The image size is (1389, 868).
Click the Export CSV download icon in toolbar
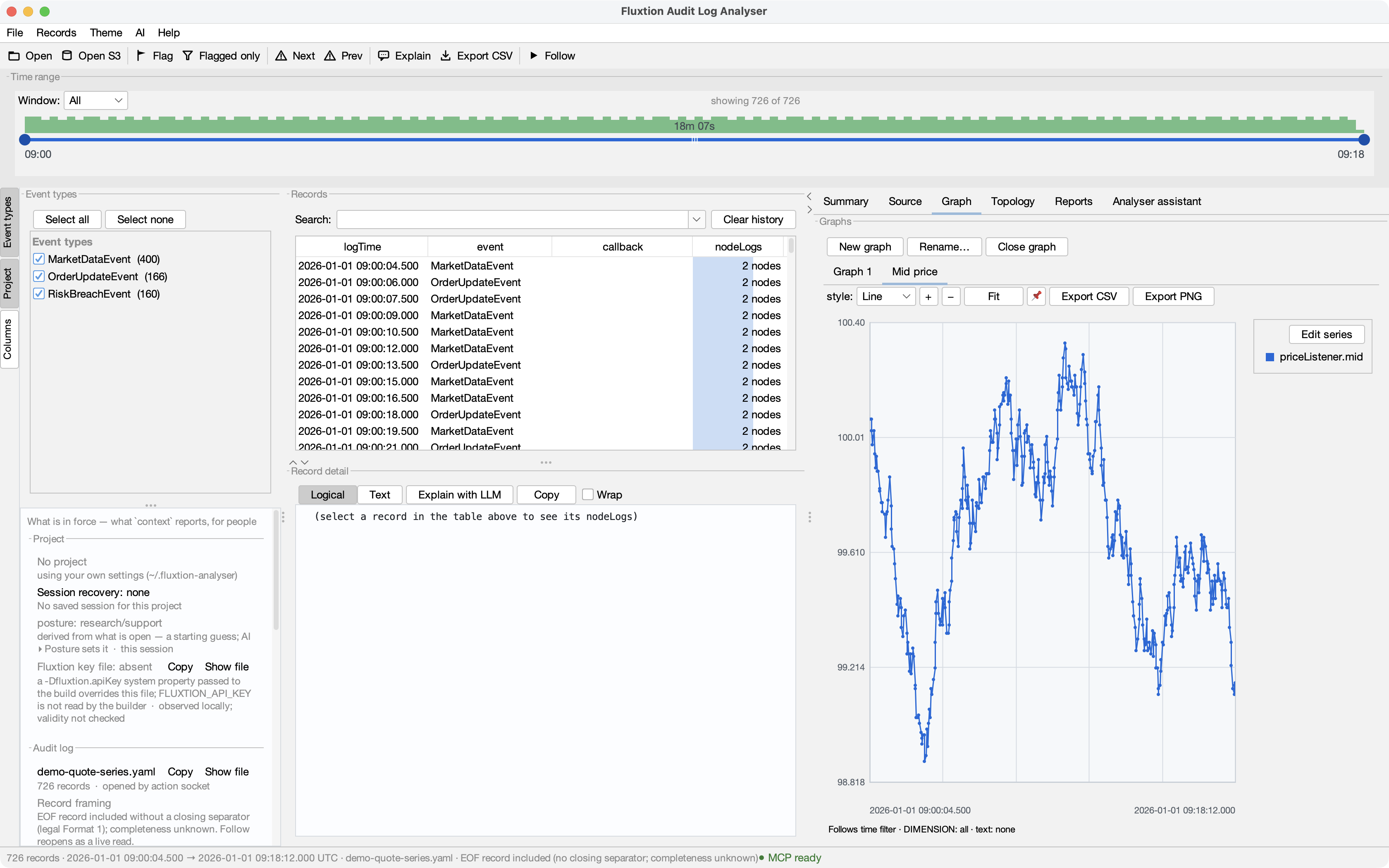coord(445,56)
